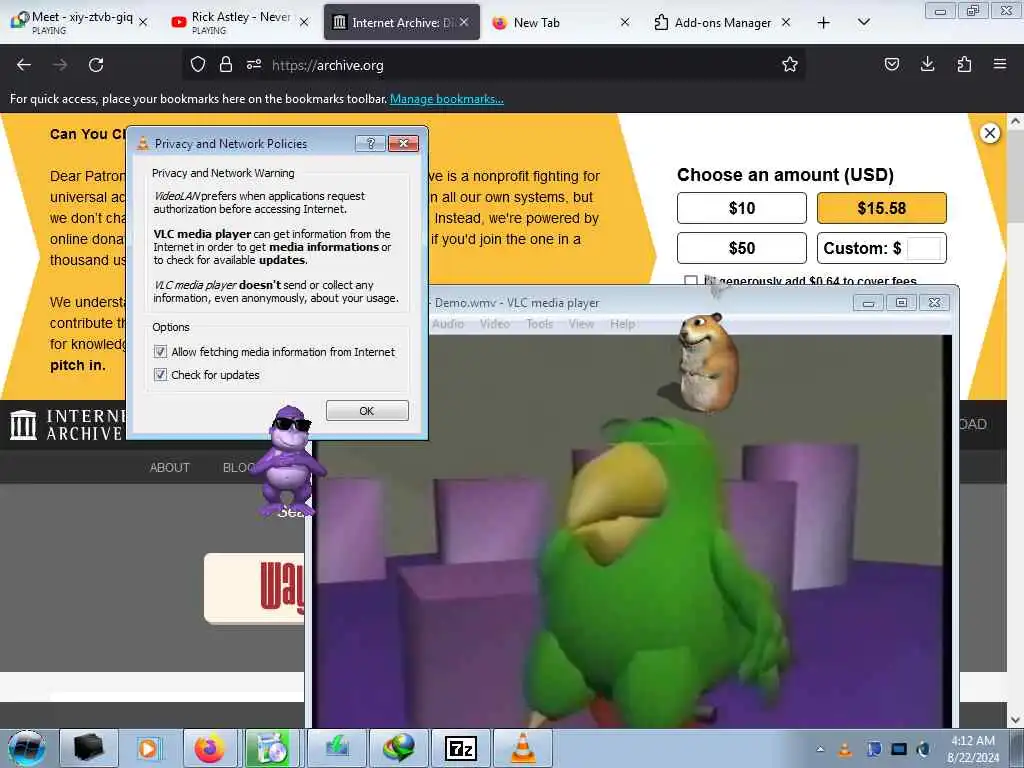Screen dimensions: 1024x768
Task: Open the Firefox Downloads panel
Action: click(927, 64)
